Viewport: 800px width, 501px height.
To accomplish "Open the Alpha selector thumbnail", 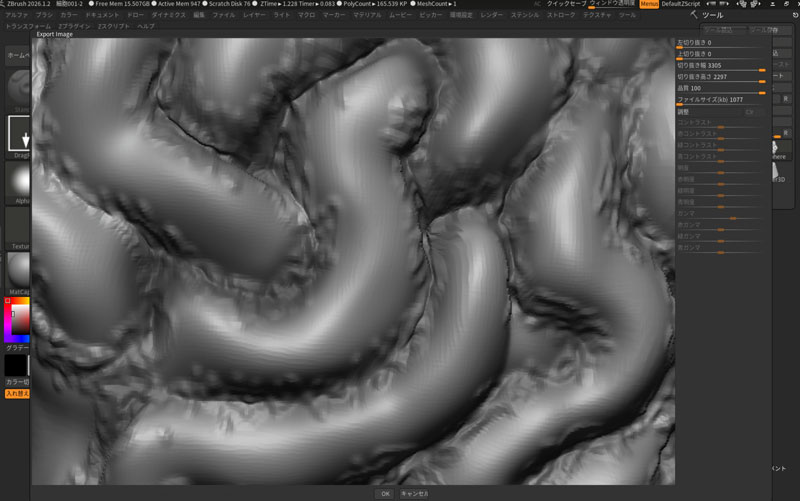I will (19, 183).
